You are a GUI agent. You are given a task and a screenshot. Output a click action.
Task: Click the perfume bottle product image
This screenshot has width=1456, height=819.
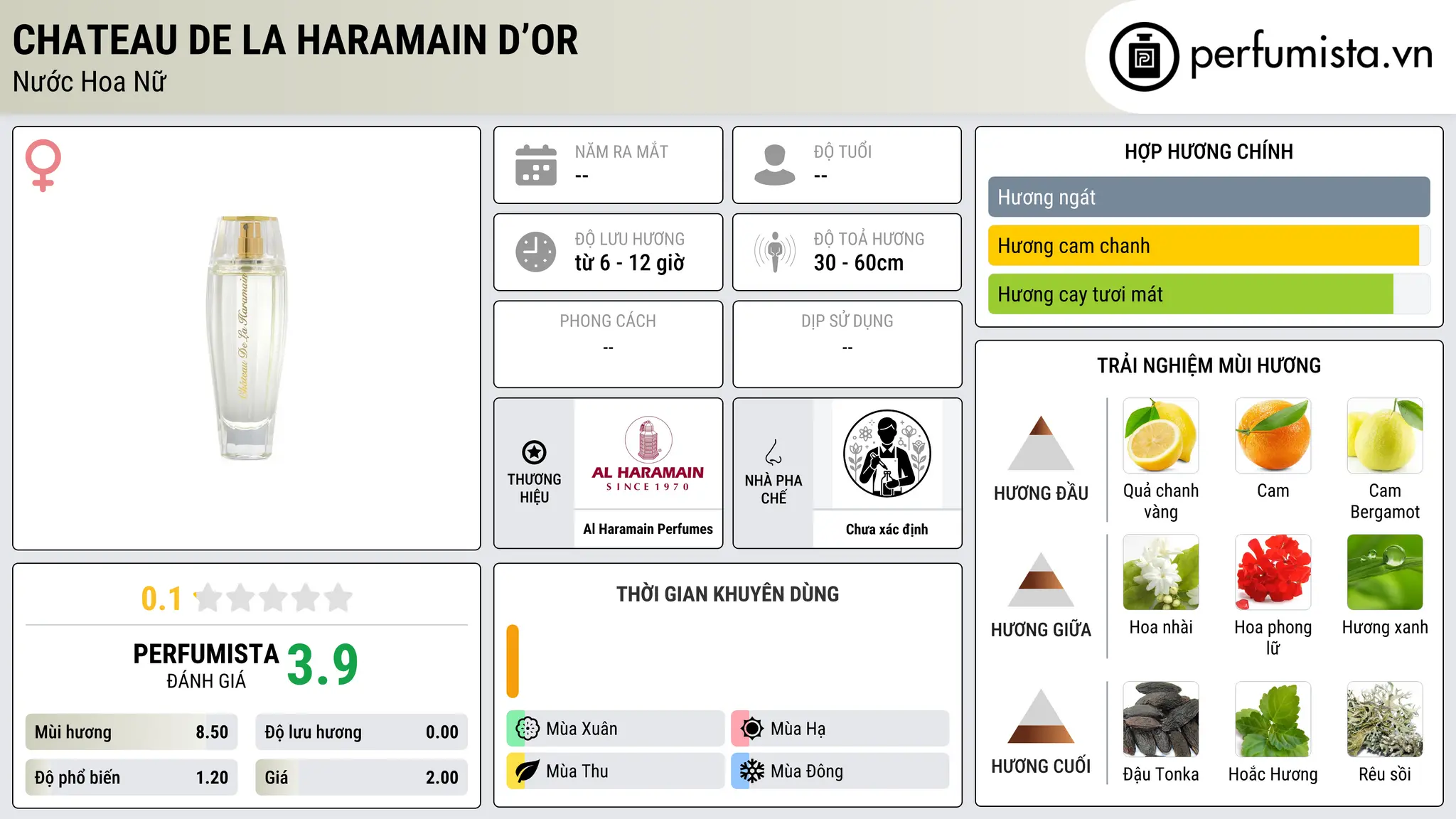(x=247, y=338)
